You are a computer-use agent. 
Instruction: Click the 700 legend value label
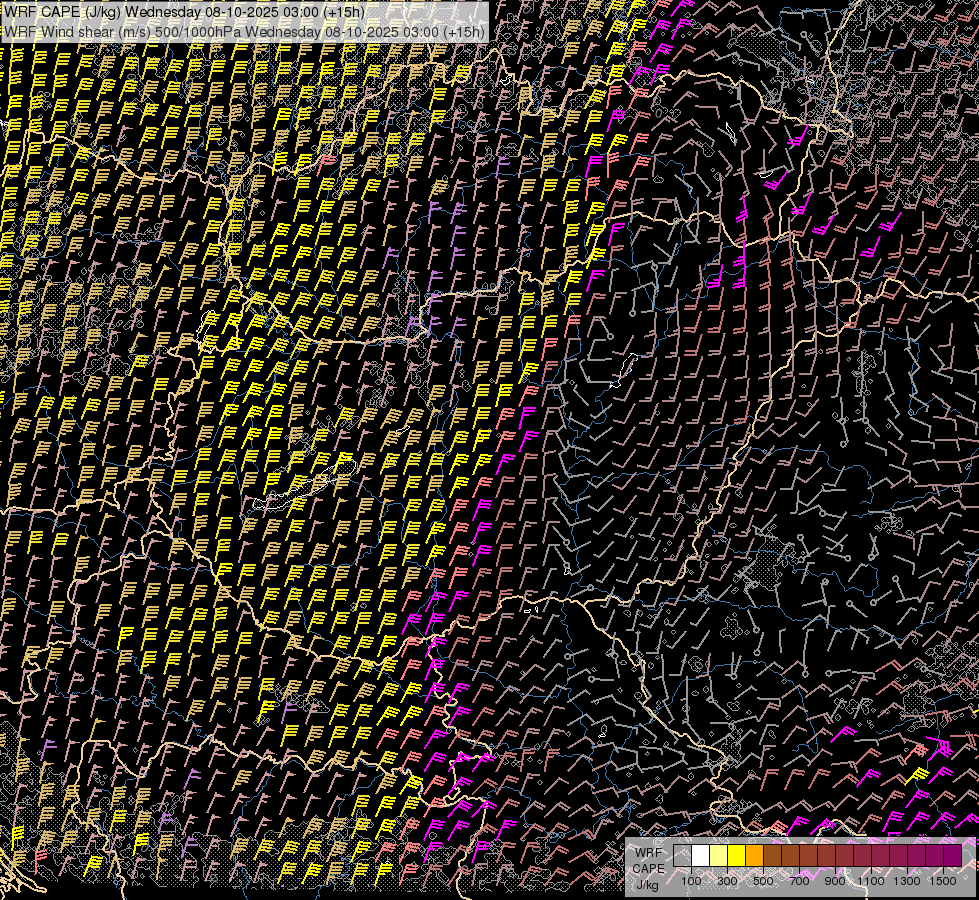point(799,880)
